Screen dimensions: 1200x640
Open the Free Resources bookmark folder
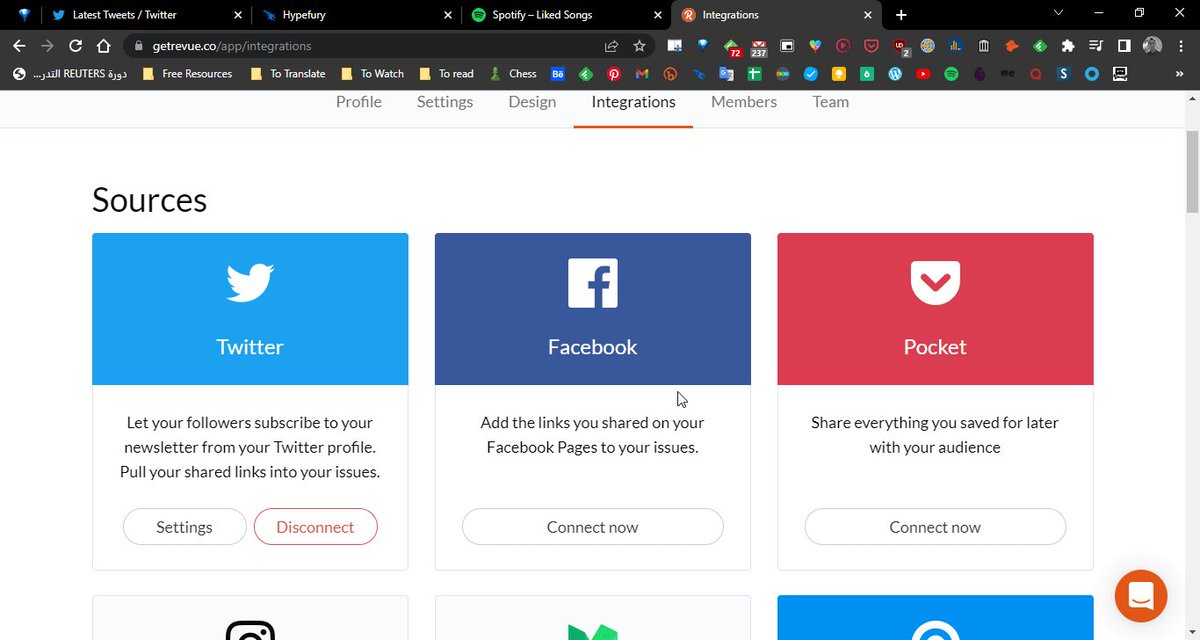pyautogui.click(x=187, y=74)
